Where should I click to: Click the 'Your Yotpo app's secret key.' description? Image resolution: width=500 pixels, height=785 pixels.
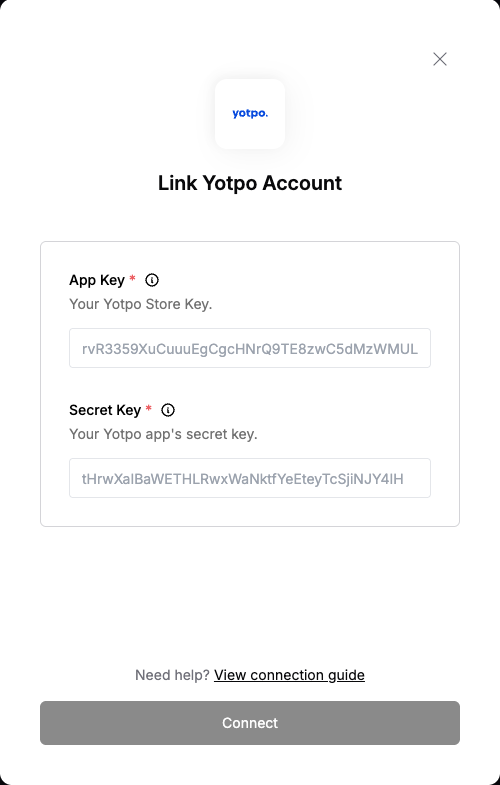[163, 434]
